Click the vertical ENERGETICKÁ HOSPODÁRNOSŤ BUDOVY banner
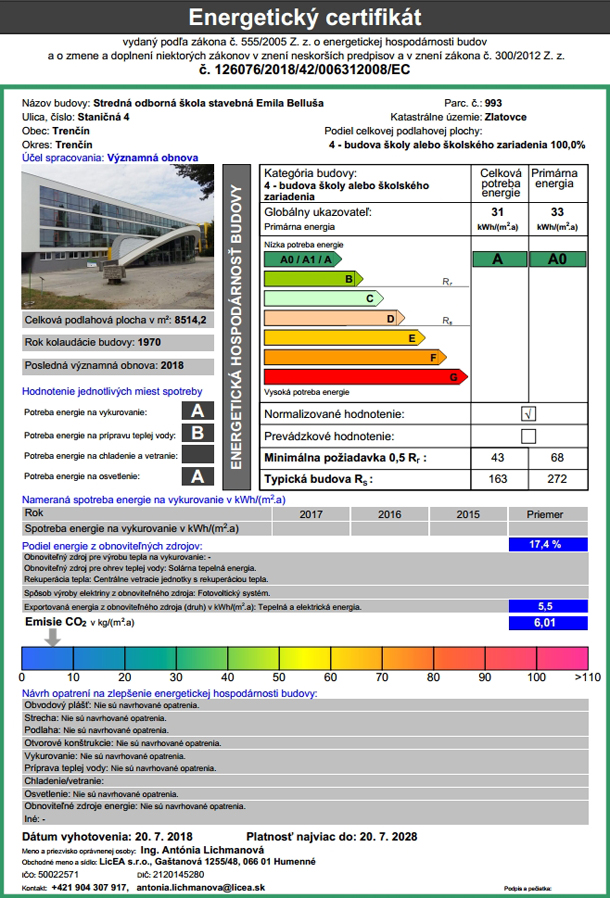 point(236,327)
